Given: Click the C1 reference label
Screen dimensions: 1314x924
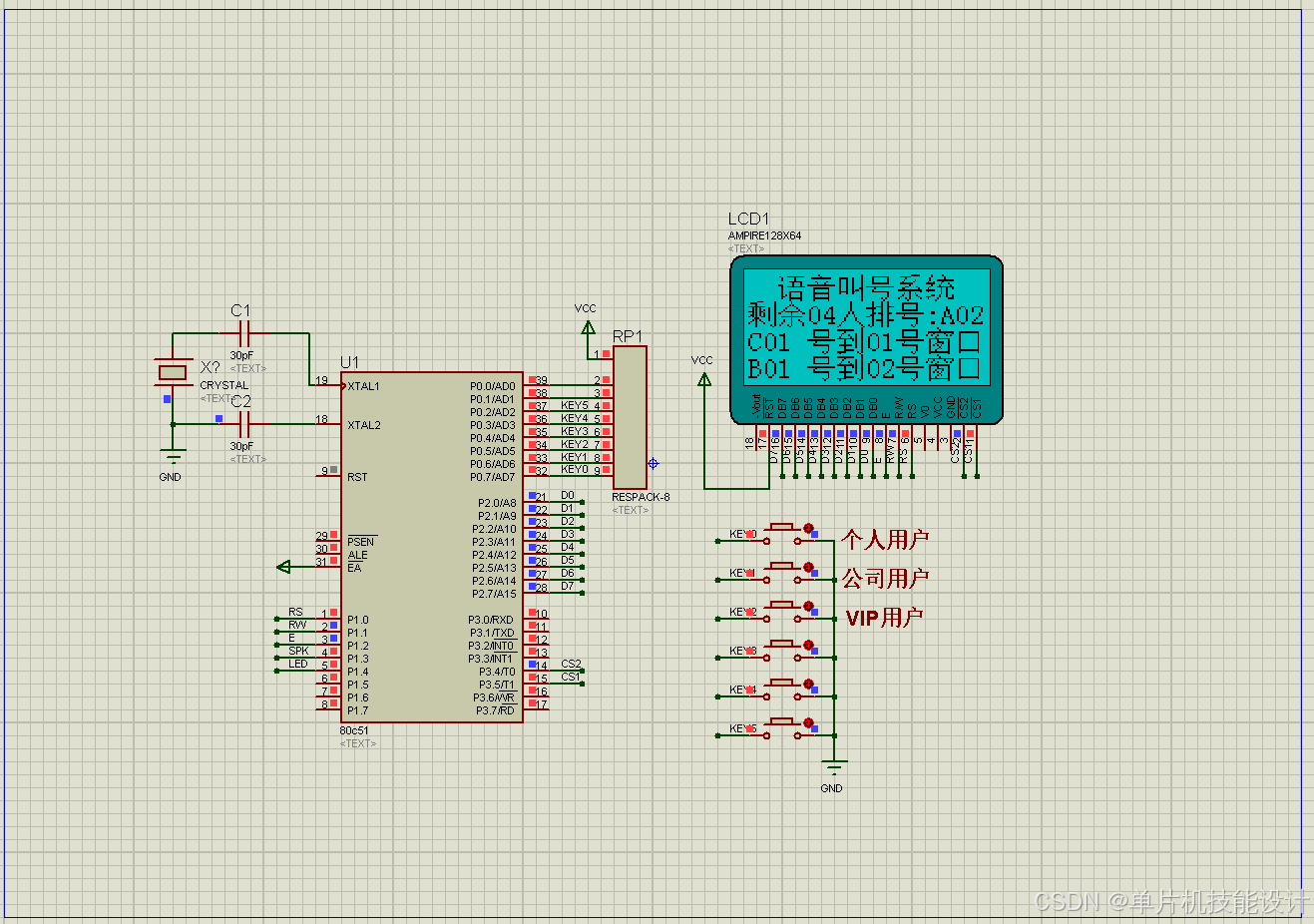Looking at the screenshot, I should (240, 311).
